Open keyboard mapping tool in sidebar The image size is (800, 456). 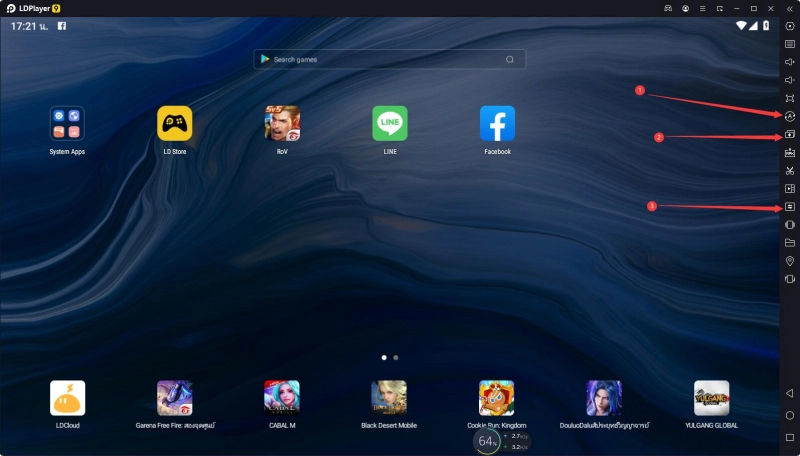[x=789, y=44]
